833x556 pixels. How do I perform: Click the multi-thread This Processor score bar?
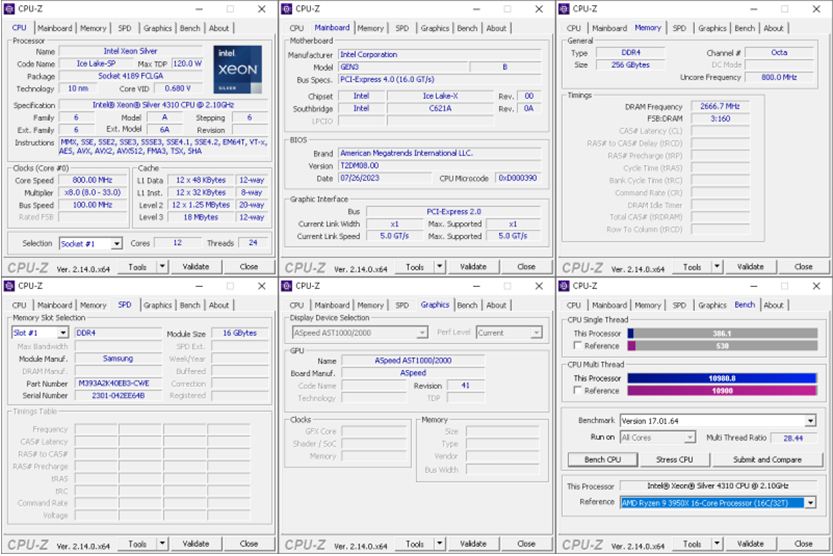tap(721, 378)
